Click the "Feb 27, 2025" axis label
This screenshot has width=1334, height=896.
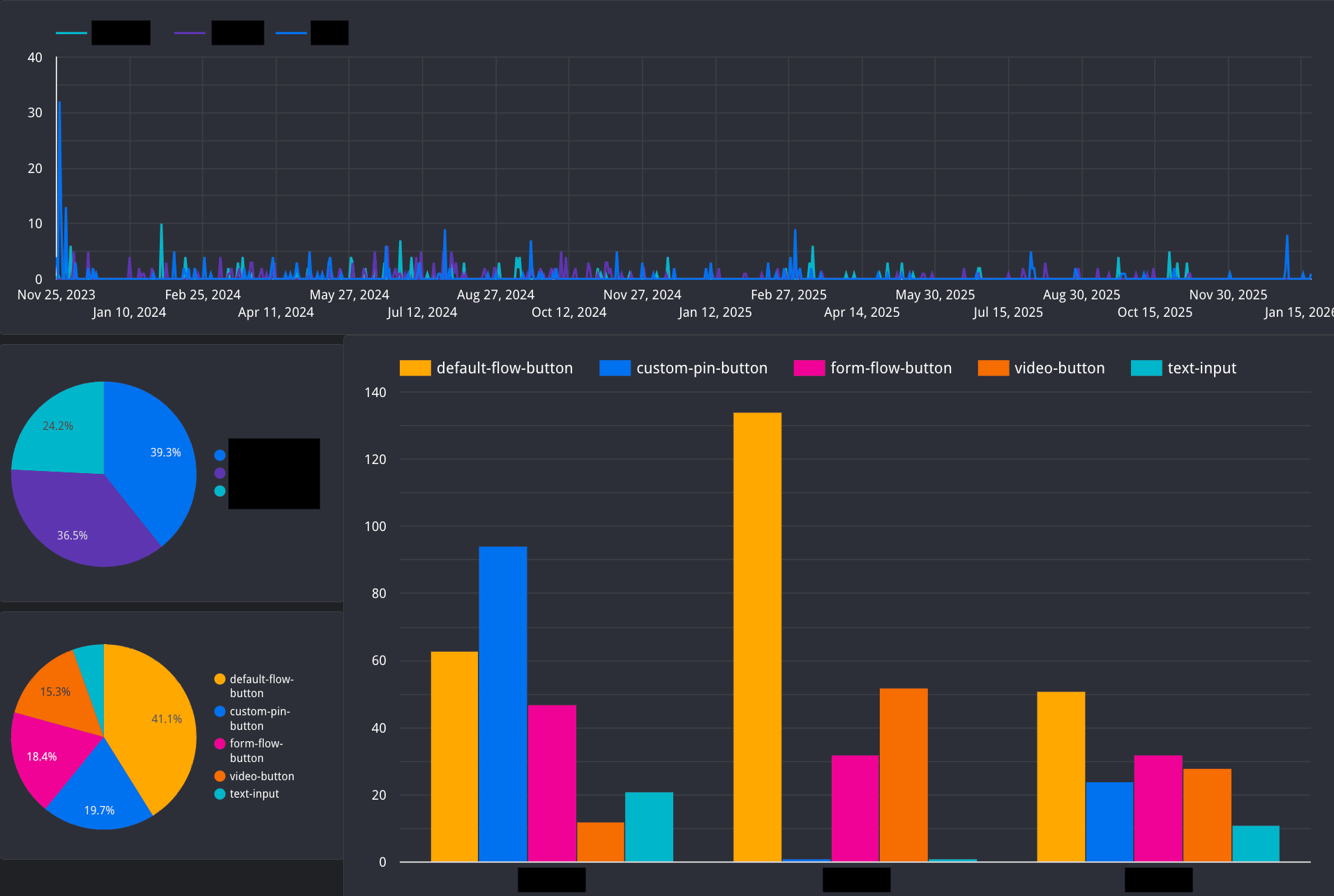click(788, 294)
